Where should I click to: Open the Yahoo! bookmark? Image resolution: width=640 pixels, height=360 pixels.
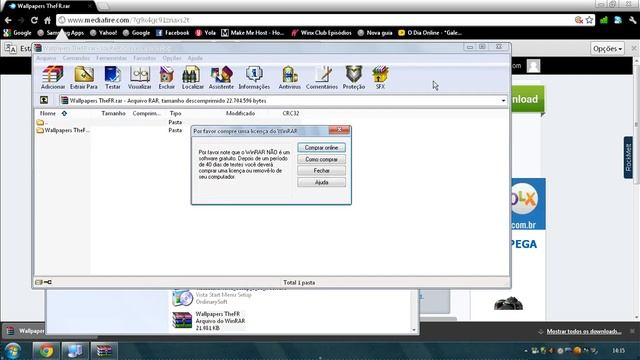104,33
